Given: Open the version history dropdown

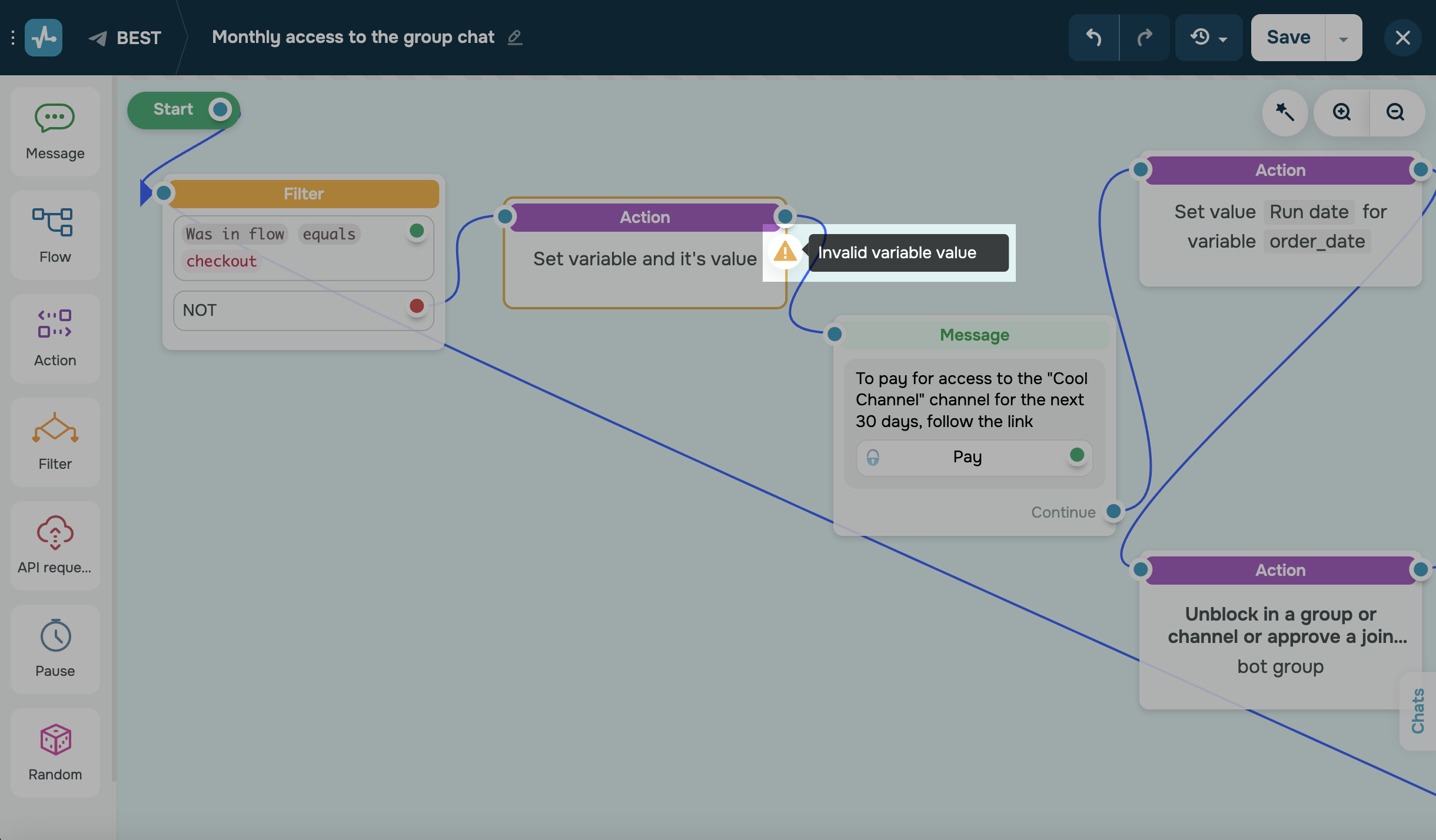Looking at the screenshot, I should pos(1208,37).
